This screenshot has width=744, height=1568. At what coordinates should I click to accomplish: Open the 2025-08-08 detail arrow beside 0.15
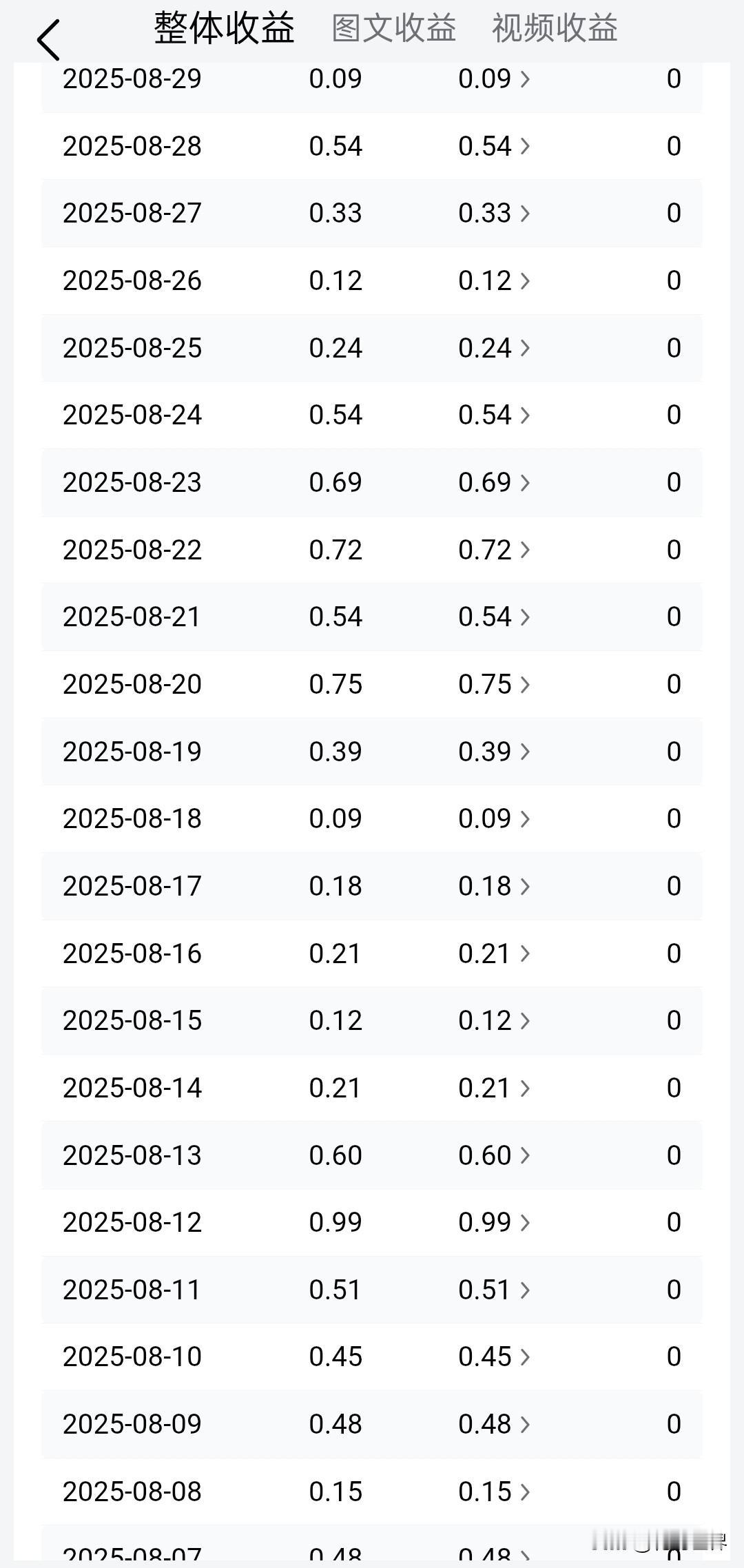525,1492
